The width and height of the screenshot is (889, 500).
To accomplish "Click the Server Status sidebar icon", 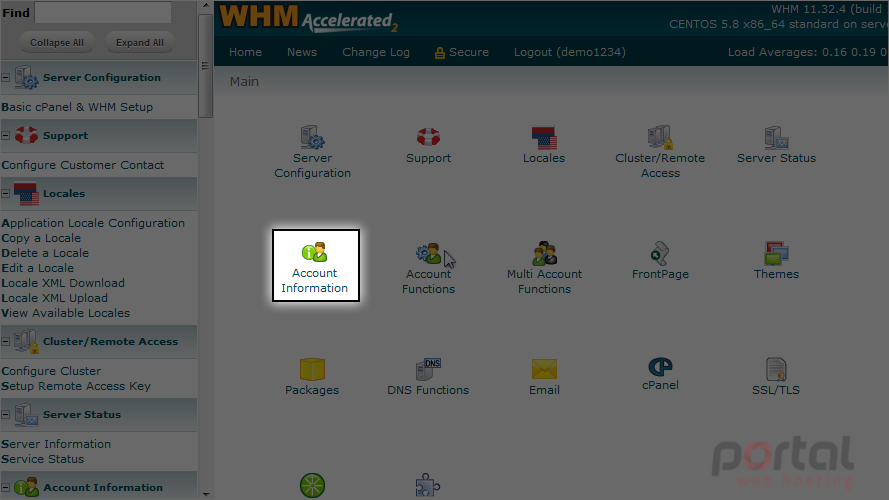I will 26,414.
